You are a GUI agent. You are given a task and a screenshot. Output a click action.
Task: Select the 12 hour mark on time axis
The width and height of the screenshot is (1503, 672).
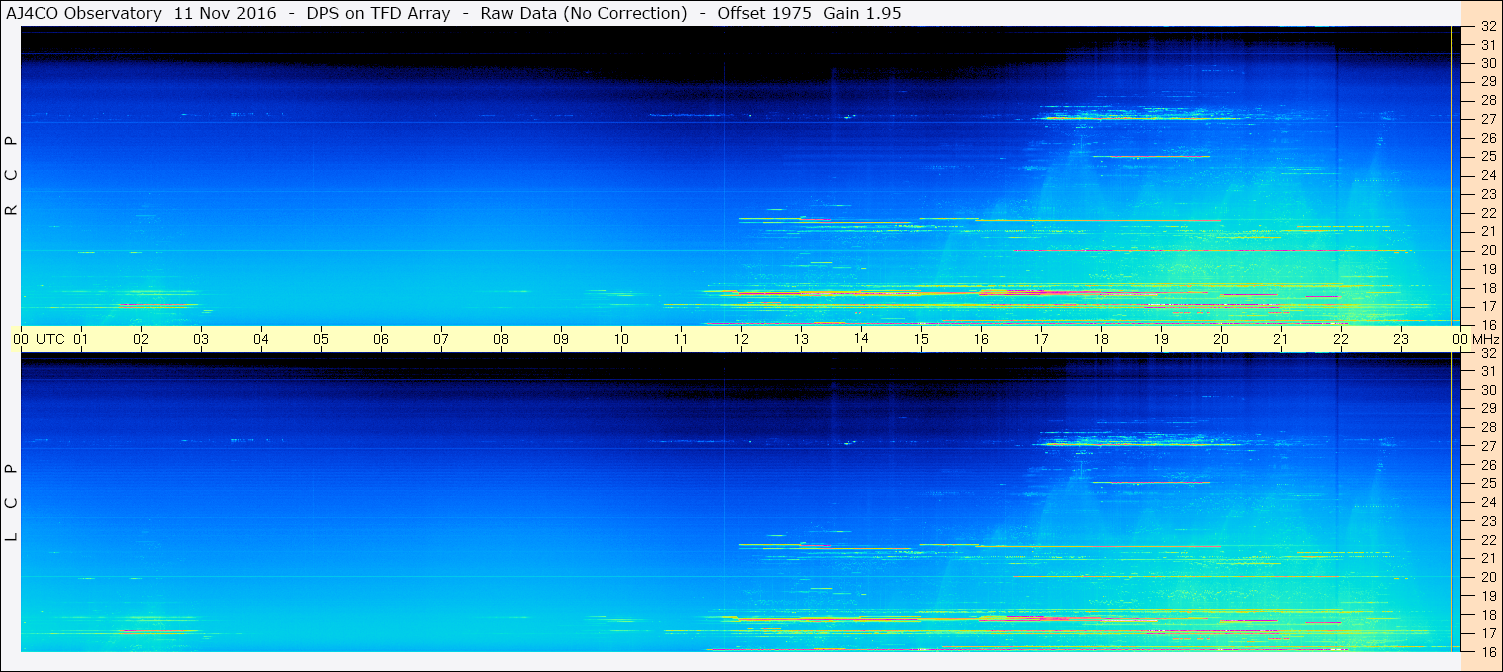pos(741,339)
